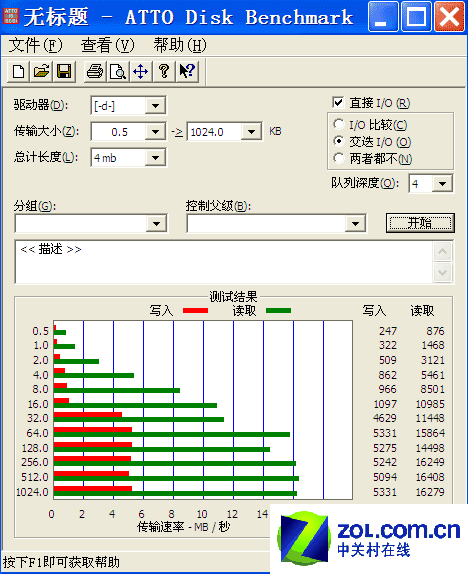
Task: Click the status bar text 按下F1即可获取帮助
Action: [x=61, y=562]
